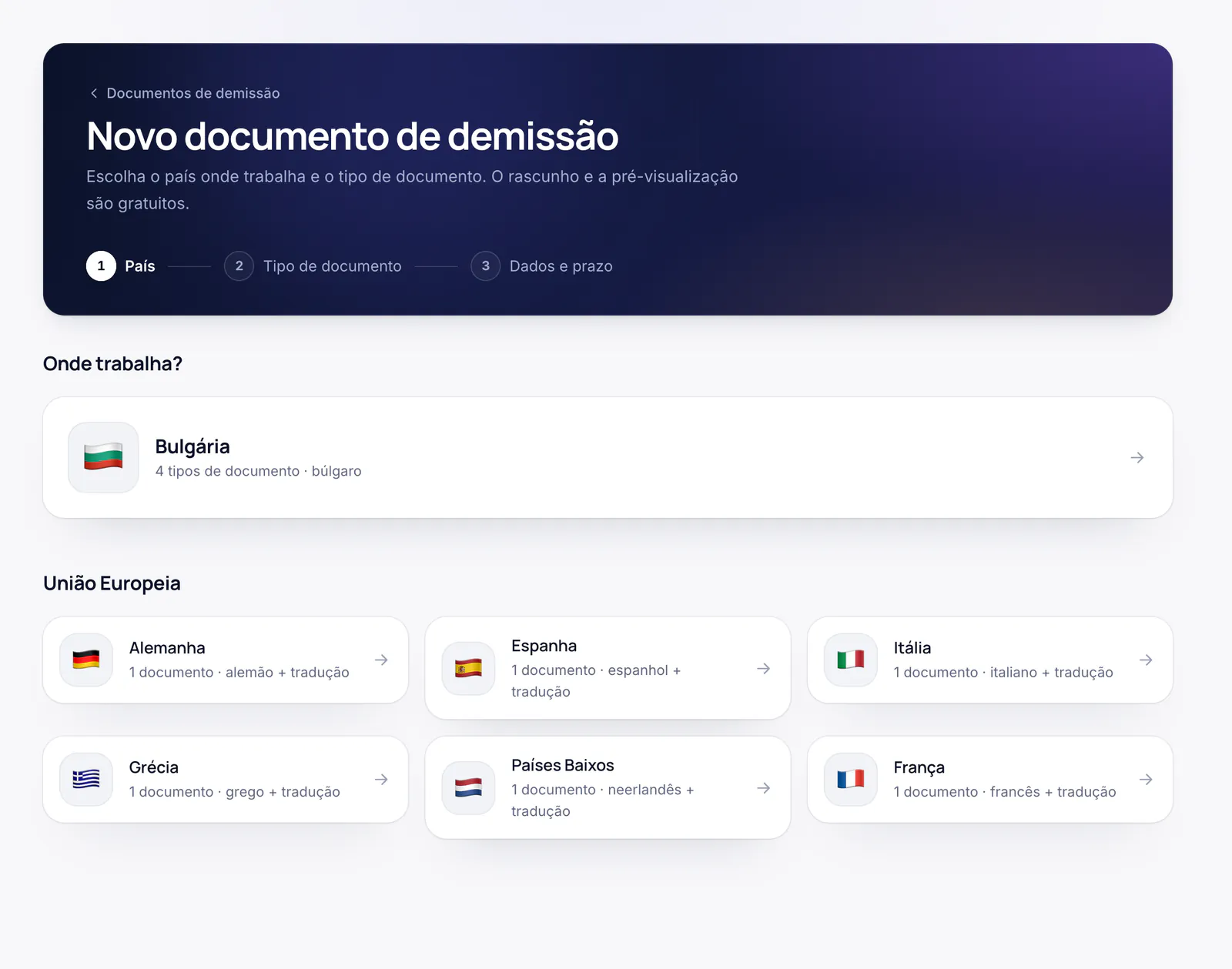1232x969 pixels.
Task: Click the França flag icon
Action: pos(851,779)
